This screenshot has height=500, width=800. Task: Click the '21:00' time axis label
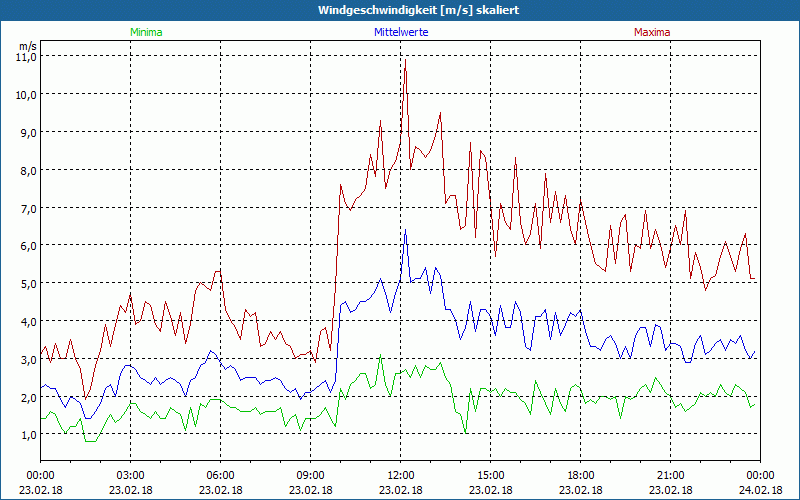pos(670,476)
